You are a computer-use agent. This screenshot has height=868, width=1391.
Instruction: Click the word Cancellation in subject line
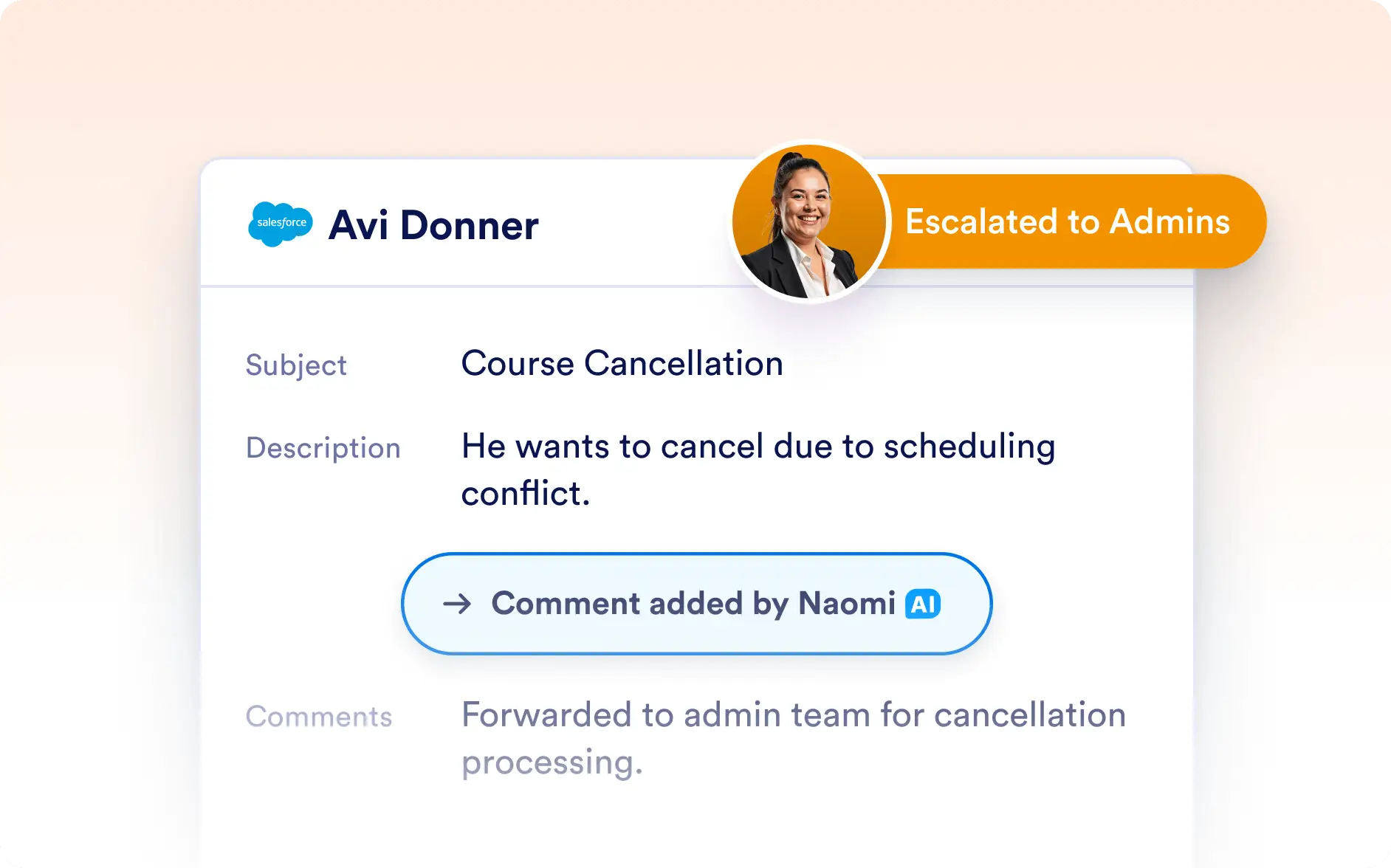click(684, 363)
